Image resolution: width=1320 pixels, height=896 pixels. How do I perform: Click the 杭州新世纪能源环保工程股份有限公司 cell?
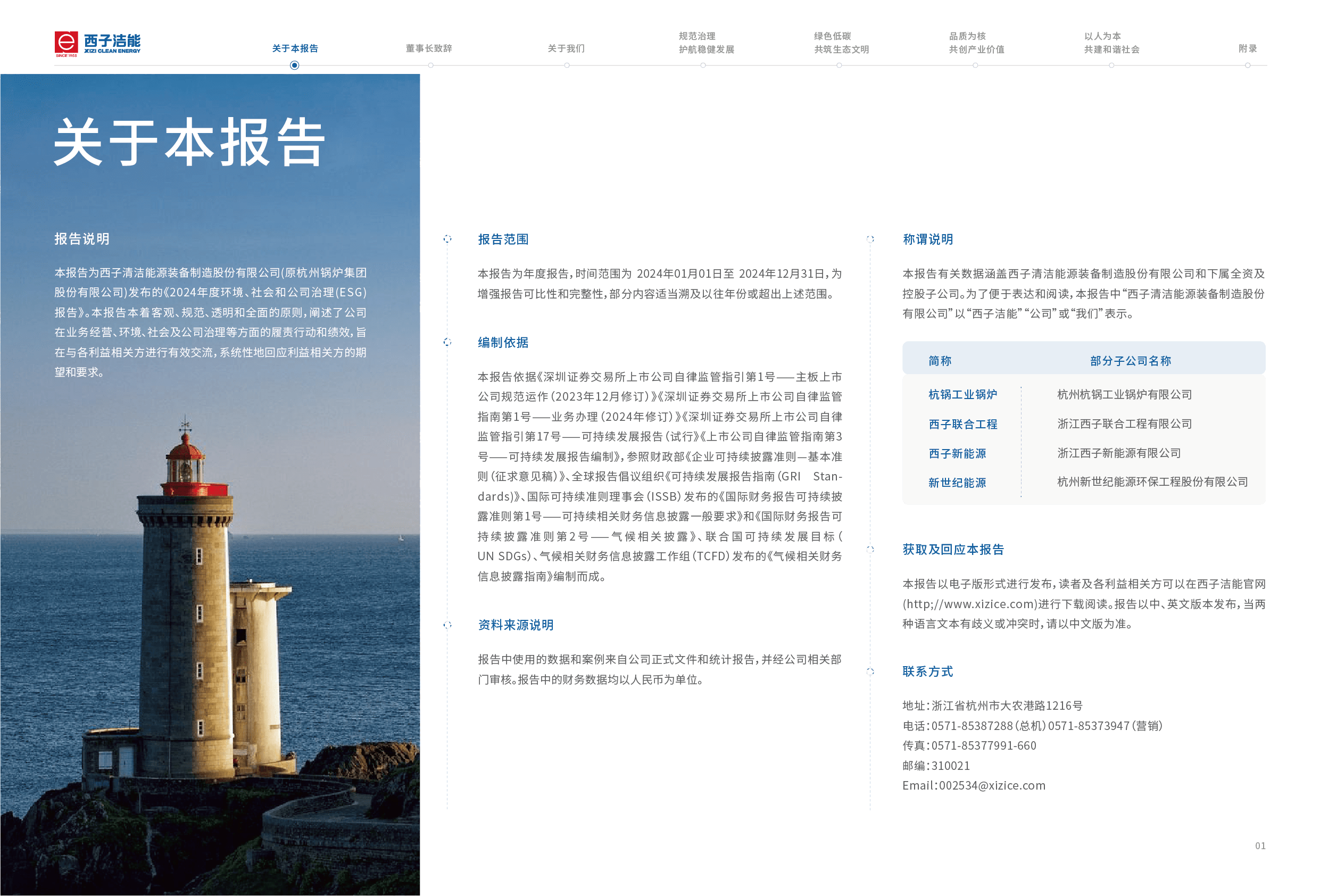coord(1152,482)
